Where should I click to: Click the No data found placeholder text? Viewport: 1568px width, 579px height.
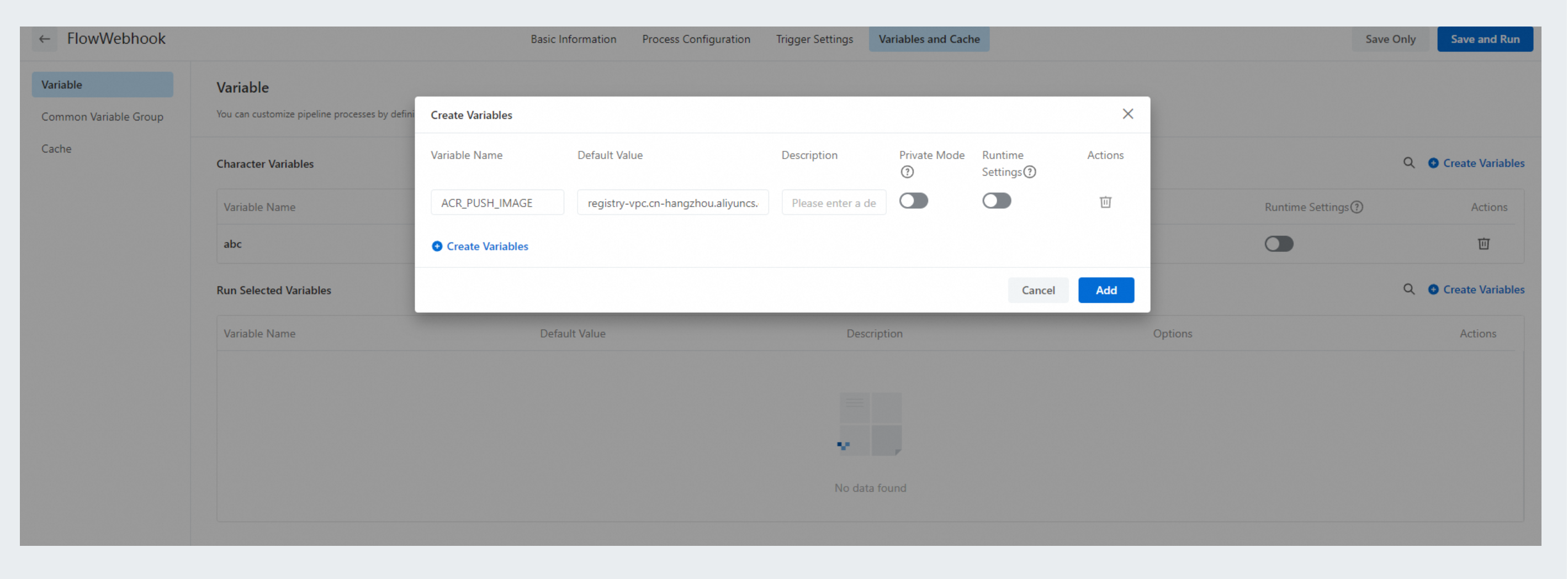click(x=870, y=488)
